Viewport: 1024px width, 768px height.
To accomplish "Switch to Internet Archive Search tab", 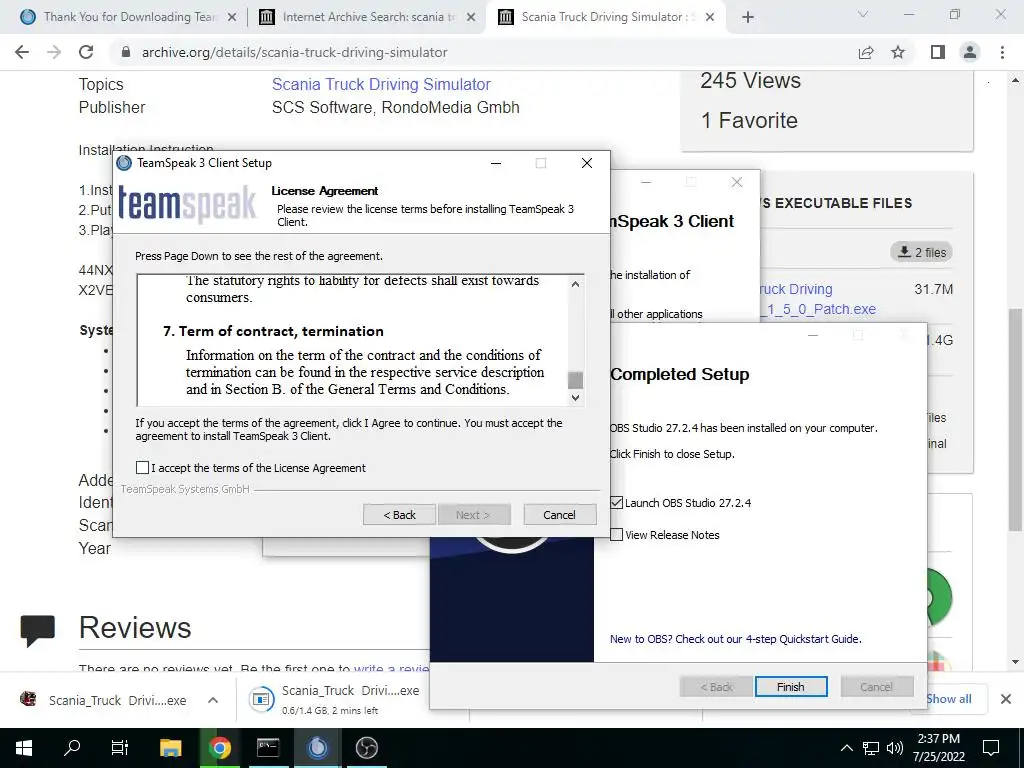I will click(x=367, y=17).
